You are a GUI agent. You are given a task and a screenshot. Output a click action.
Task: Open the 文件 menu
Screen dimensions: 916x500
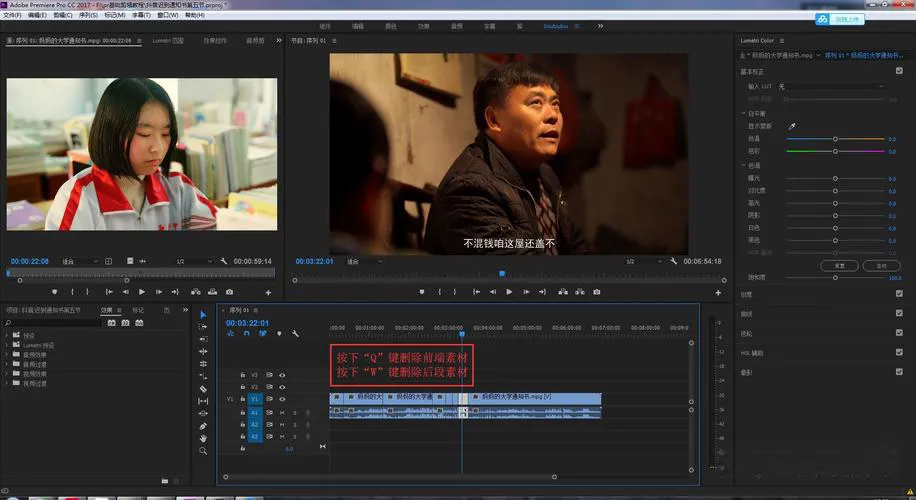pyautogui.click(x=11, y=16)
